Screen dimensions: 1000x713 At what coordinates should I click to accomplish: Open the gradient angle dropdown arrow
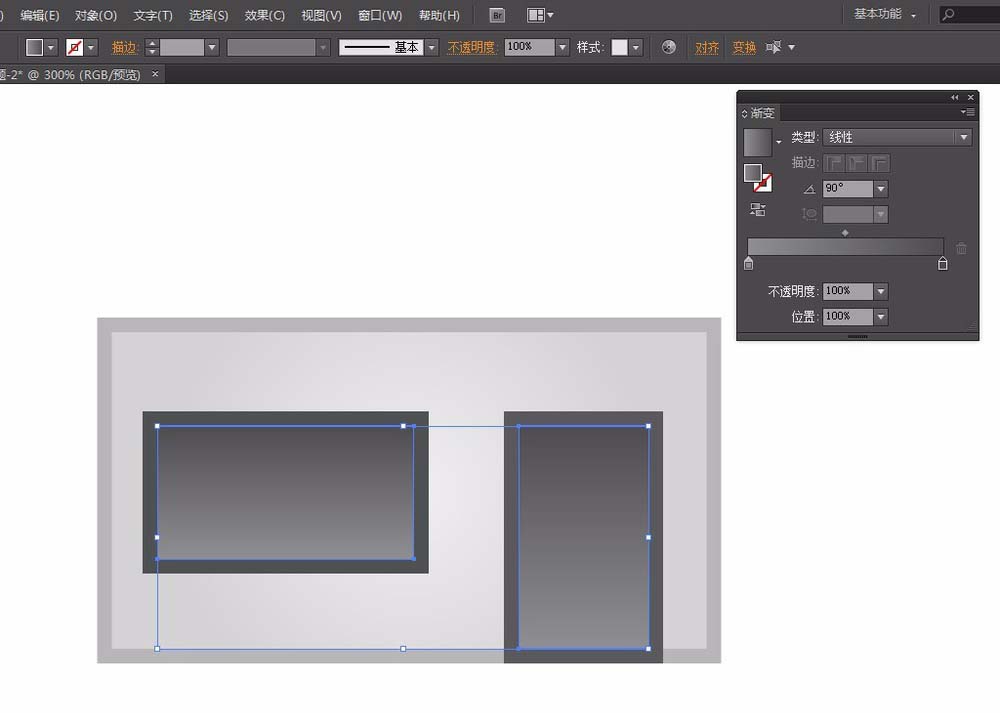coord(881,189)
